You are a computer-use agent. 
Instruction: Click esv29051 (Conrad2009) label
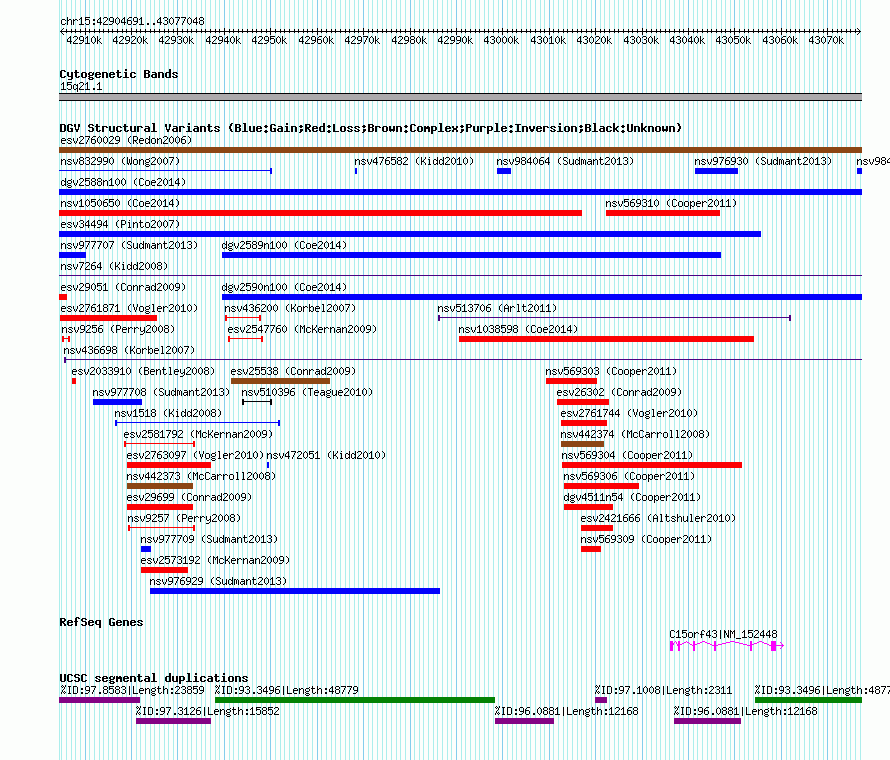click(x=123, y=287)
